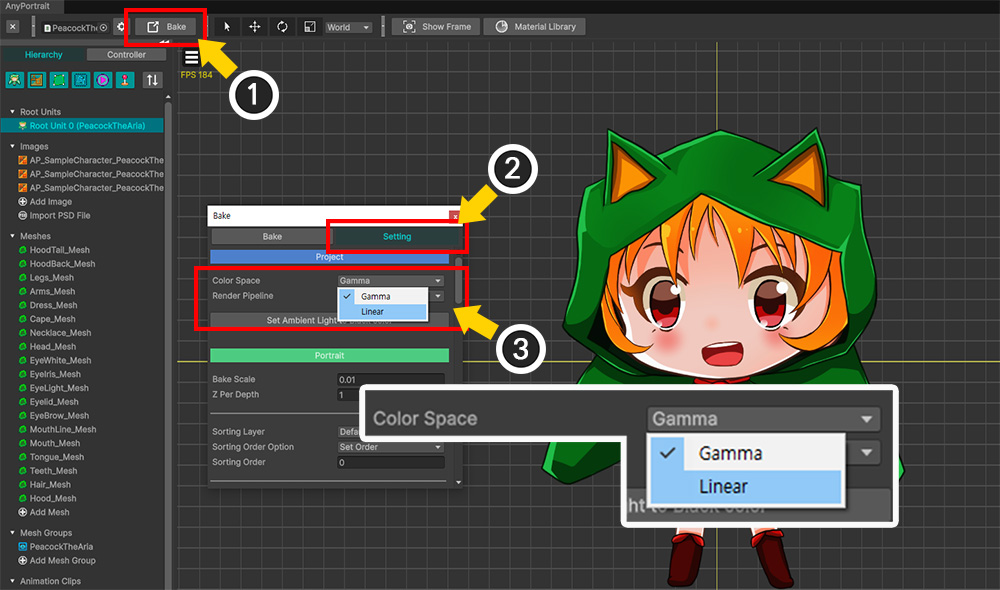Image resolution: width=1000 pixels, height=590 pixels.
Task: Click the Show Frame button
Action: point(437,27)
